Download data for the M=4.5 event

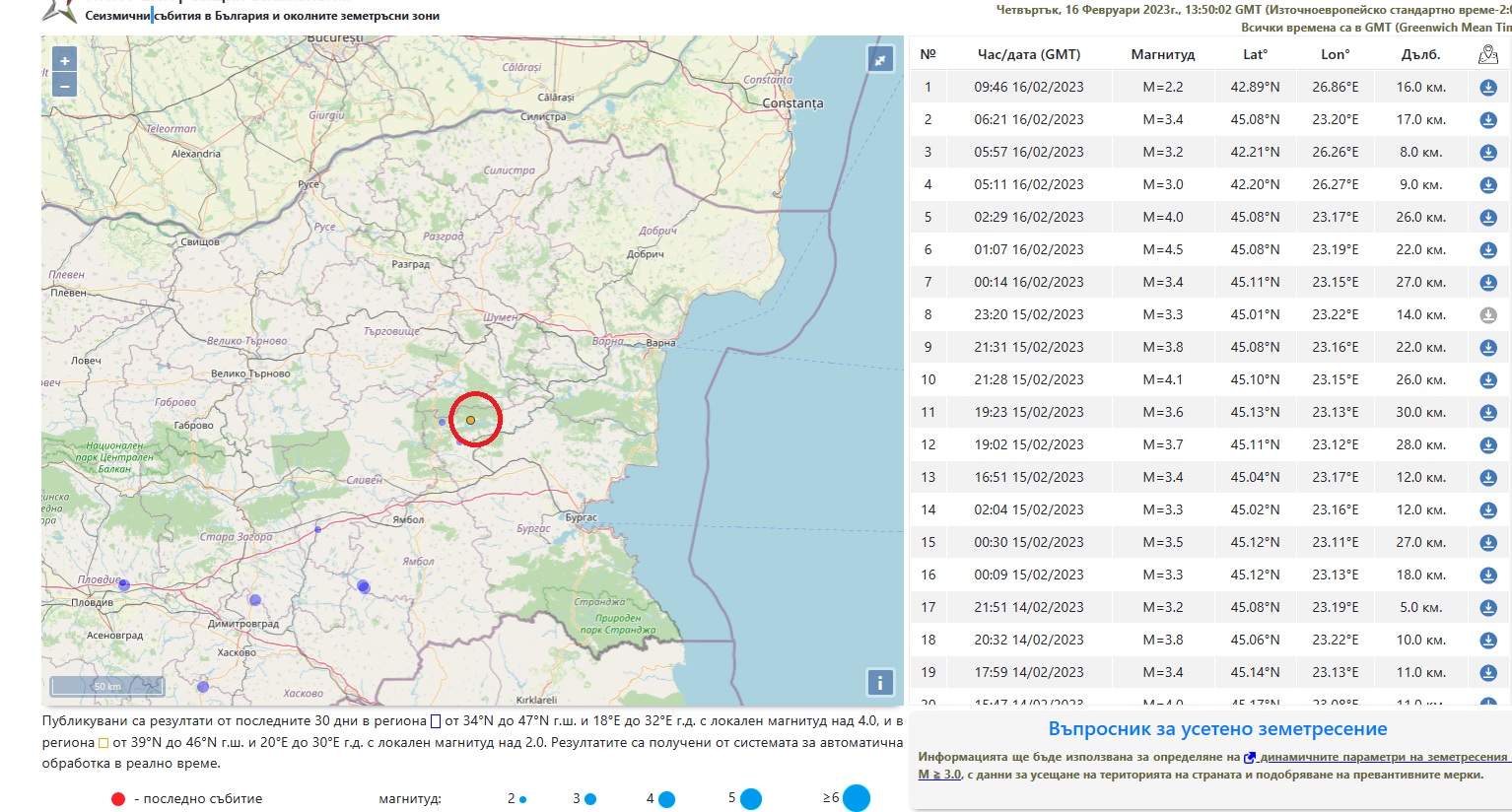tap(1487, 250)
